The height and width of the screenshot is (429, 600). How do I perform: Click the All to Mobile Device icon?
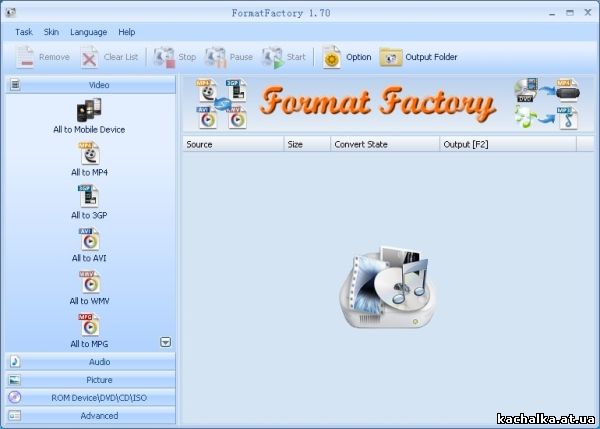click(x=89, y=110)
